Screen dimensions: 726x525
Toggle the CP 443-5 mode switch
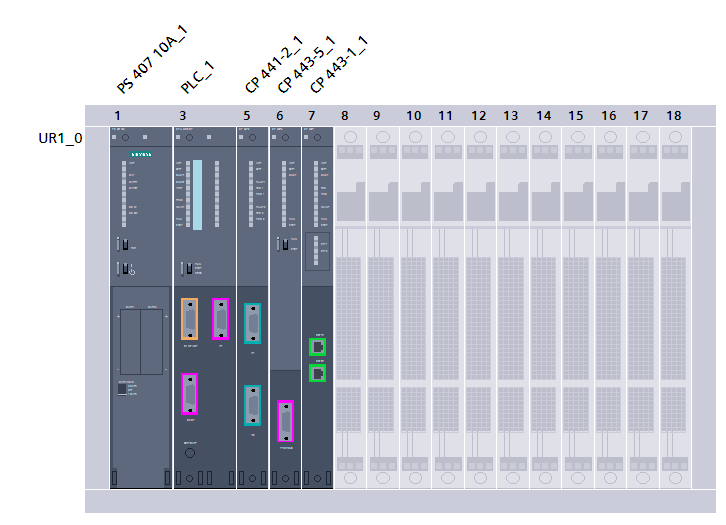284,244
